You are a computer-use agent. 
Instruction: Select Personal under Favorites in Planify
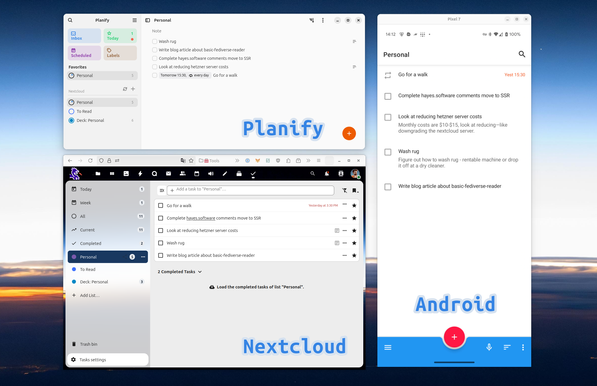(x=102, y=75)
